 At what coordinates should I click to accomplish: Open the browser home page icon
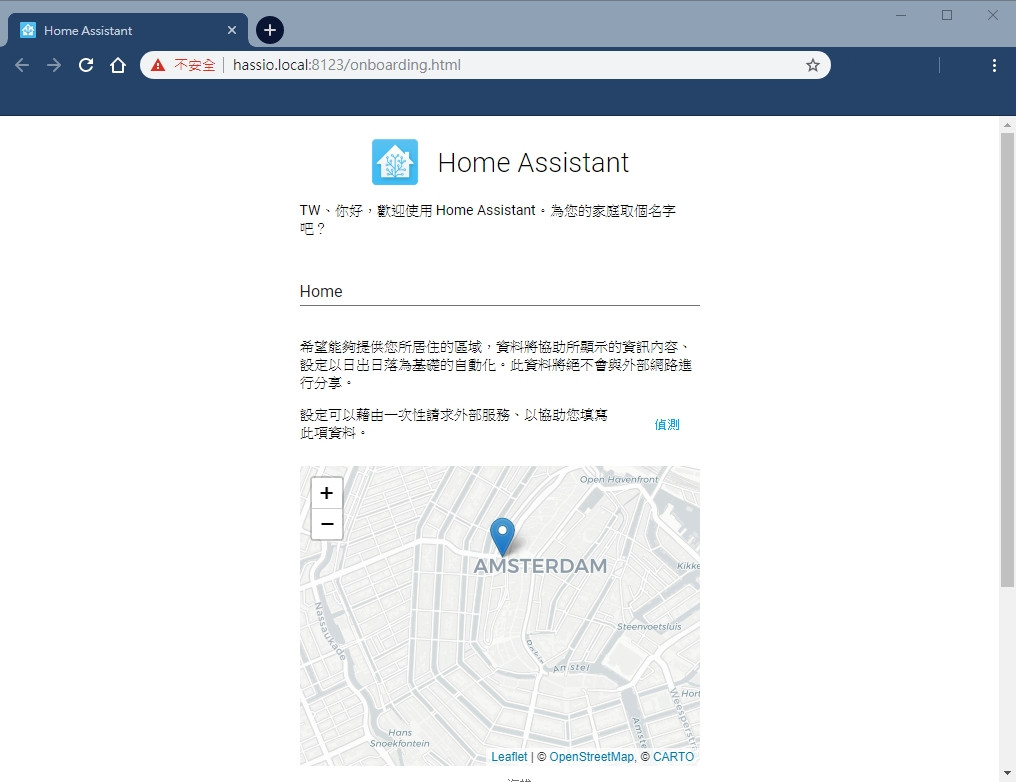(x=117, y=65)
